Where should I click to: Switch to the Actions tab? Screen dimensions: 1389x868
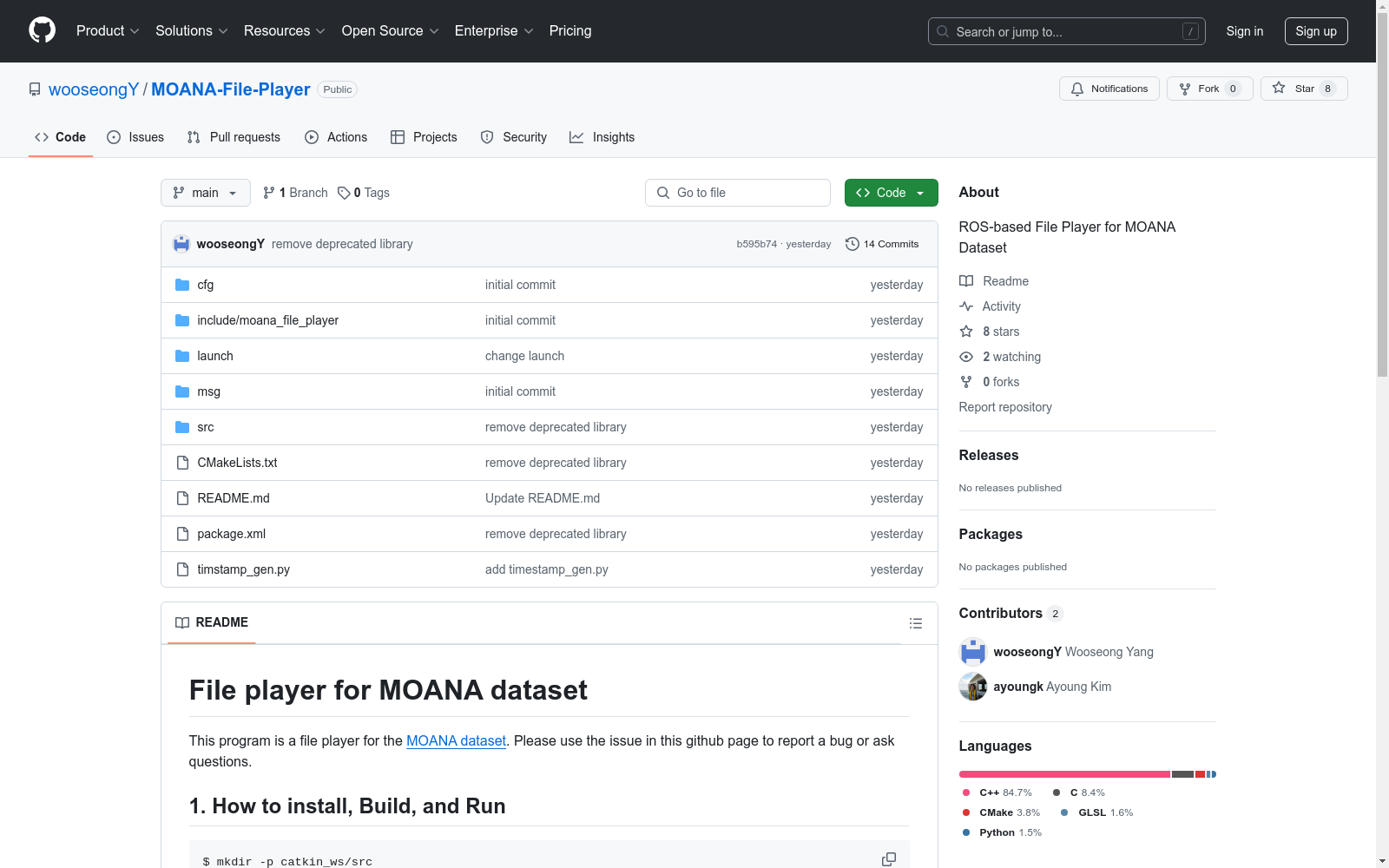(x=336, y=137)
